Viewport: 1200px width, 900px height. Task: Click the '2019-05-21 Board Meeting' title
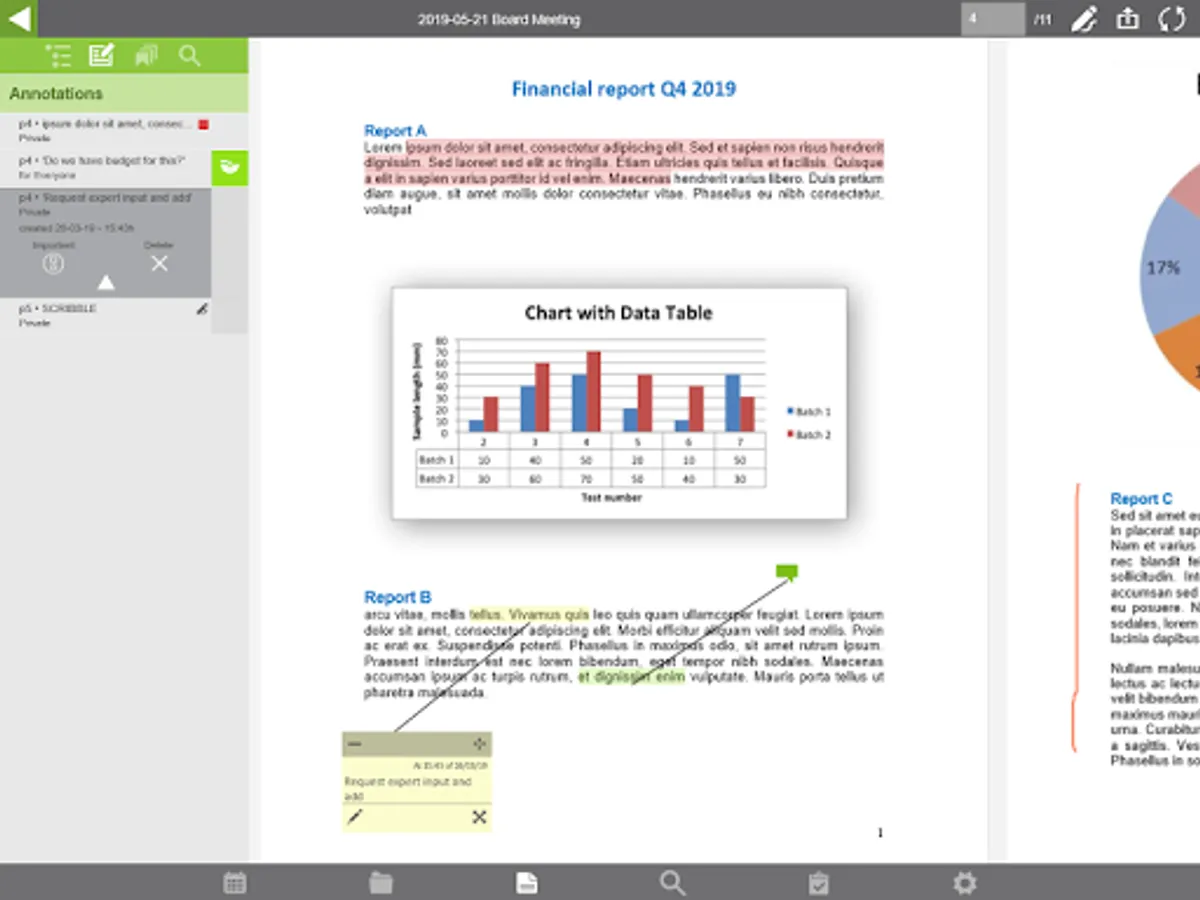(499, 19)
